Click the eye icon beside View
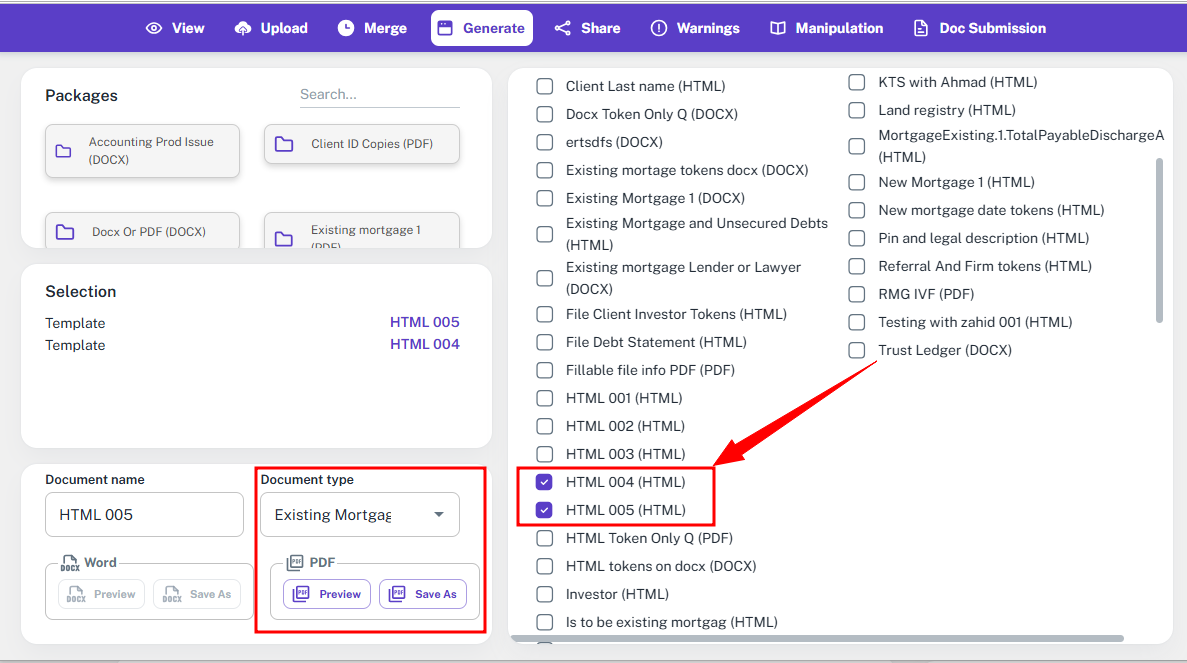Viewport: 1187px width, 663px height. pos(153,28)
